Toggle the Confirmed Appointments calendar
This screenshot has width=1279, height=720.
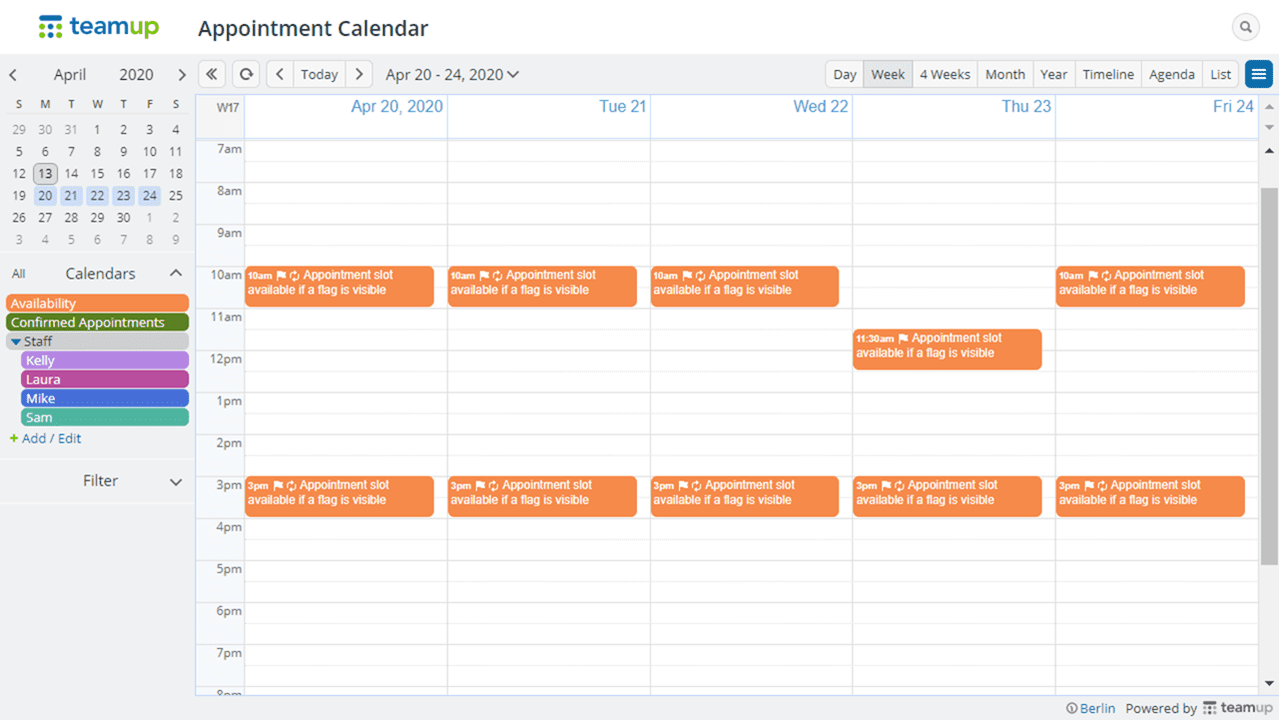(97, 322)
